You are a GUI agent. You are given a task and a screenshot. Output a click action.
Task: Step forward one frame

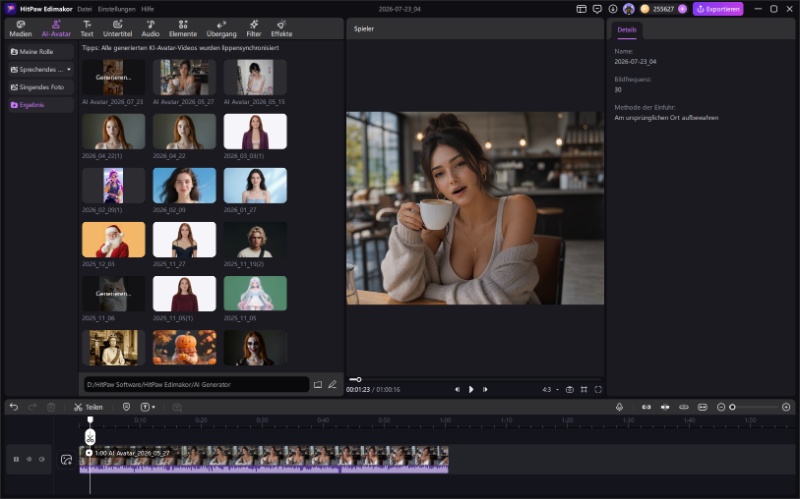click(485, 389)
